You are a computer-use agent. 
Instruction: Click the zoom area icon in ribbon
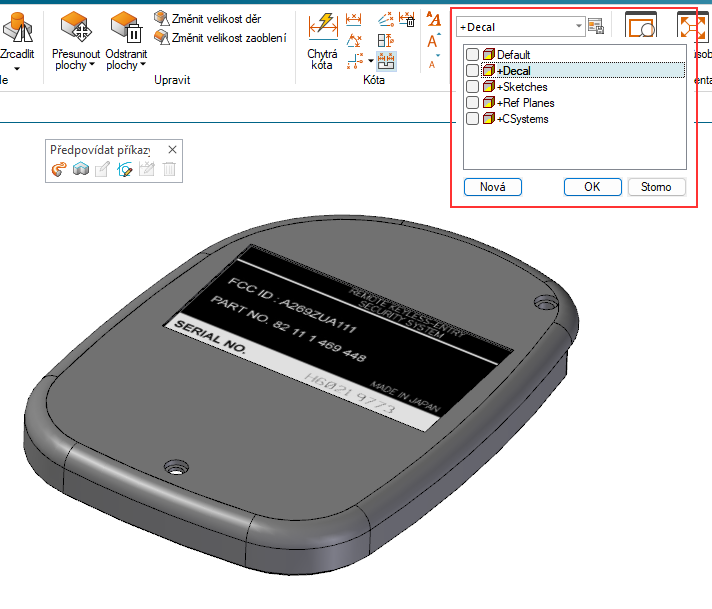coord(639,26)
